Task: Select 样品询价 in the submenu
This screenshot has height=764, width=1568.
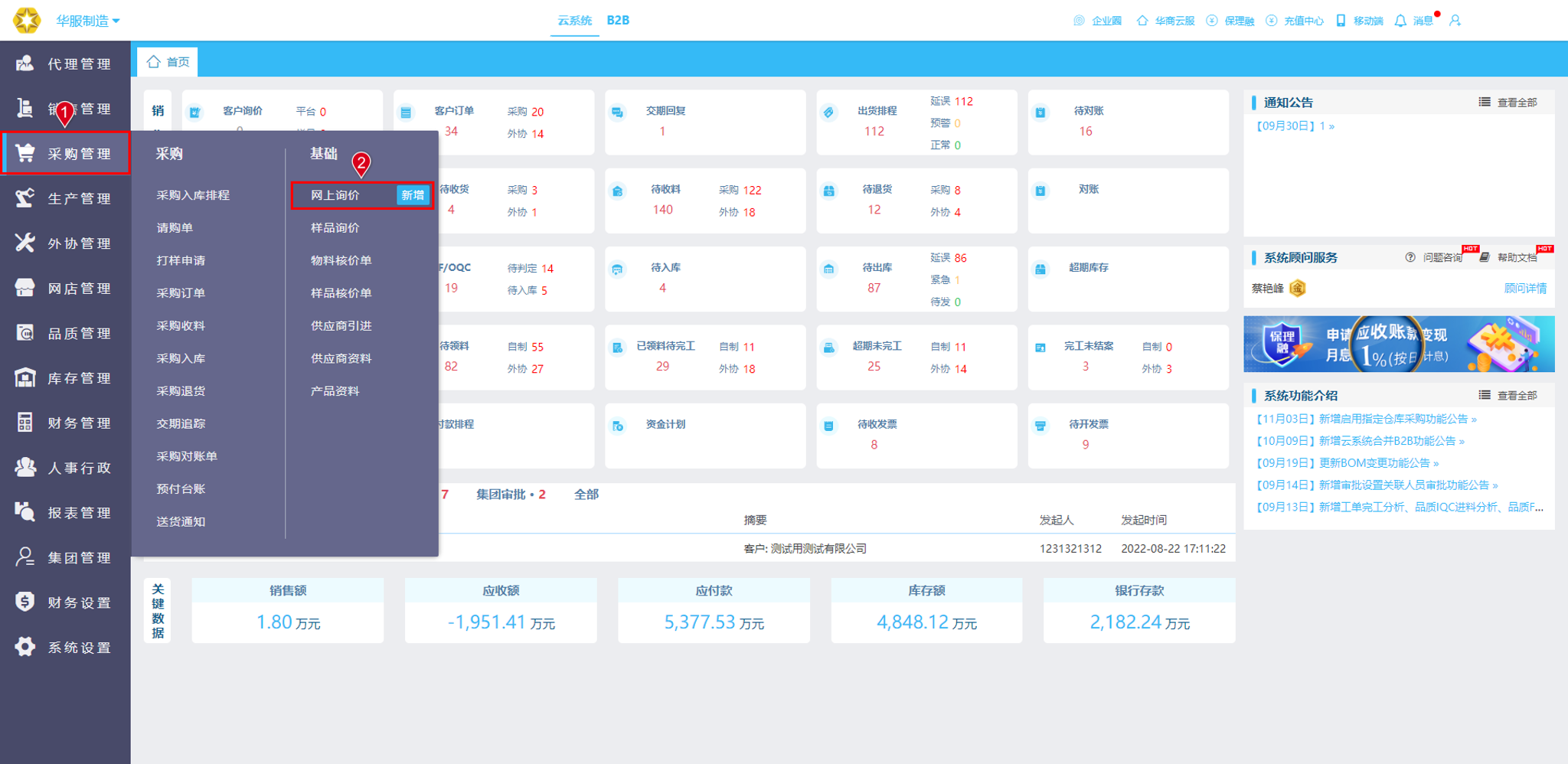Action: click(335, 228)
